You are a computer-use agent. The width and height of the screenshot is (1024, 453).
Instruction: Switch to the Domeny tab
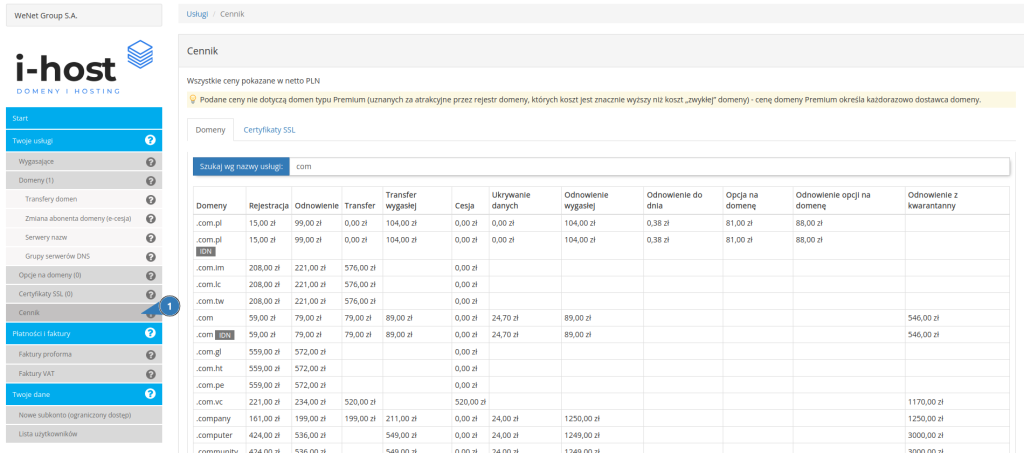(x=210, y=130)
